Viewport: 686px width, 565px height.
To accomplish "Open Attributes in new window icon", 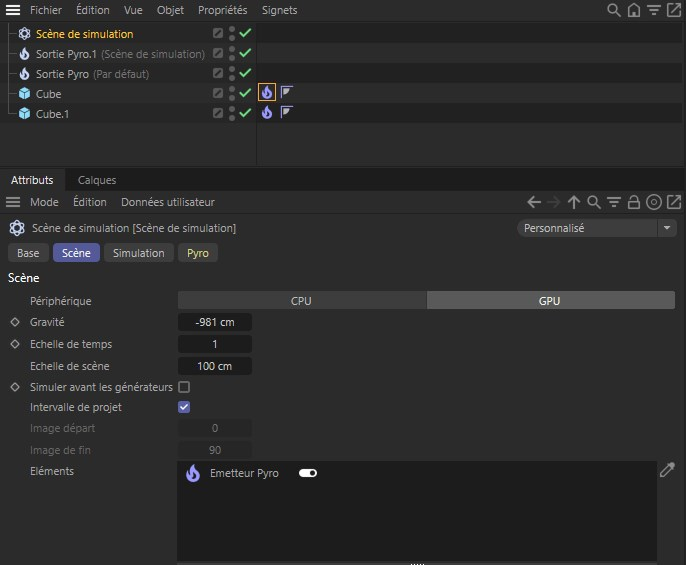I will [x=673, y=202].
